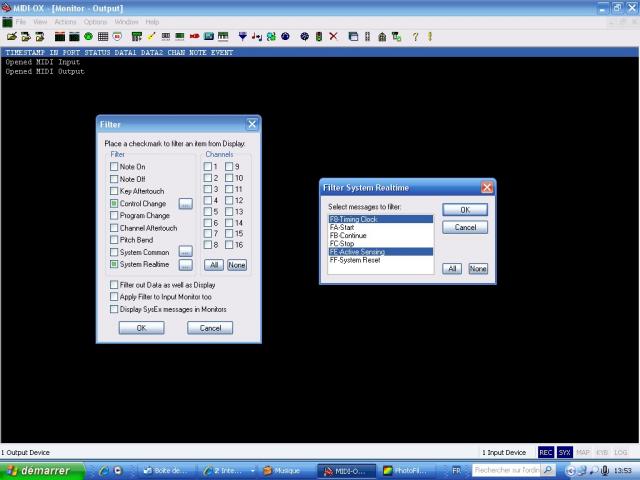Click the red X panic toolbar icon
This screenshot has height=480, width=640.
point(333,37)
